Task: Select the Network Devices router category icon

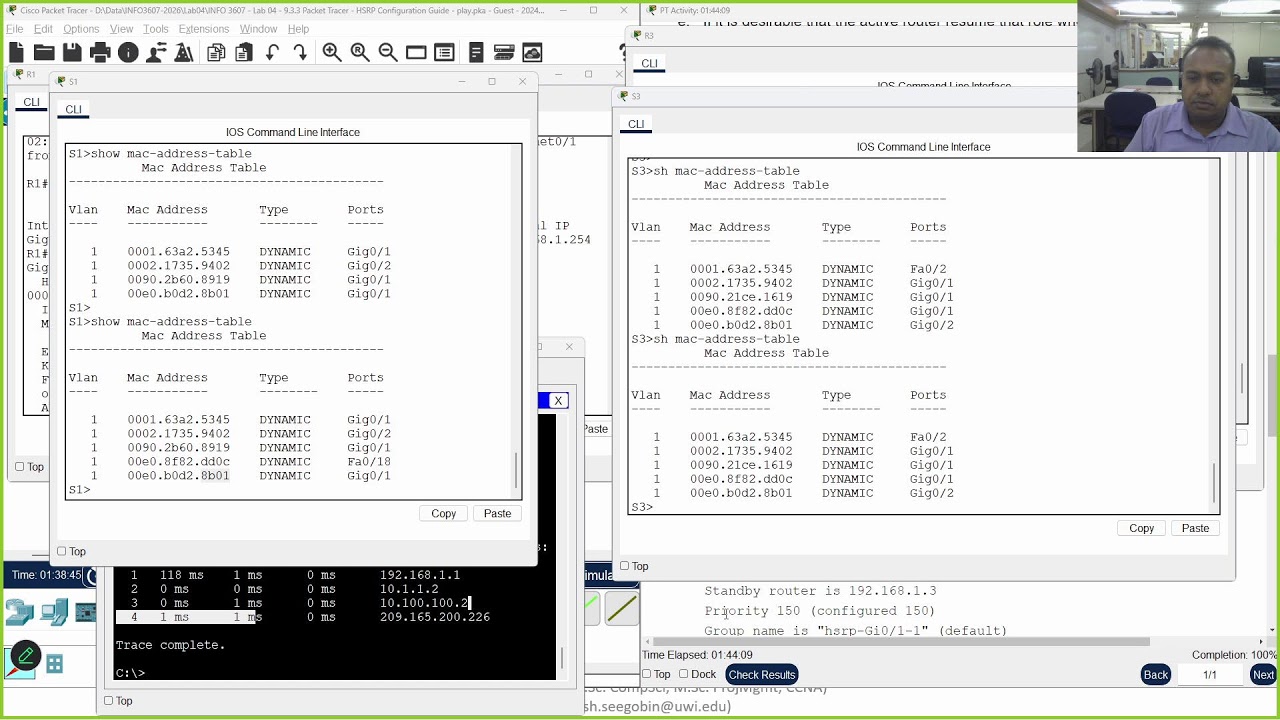Action: pyautogui.click(x=20, y=612)
